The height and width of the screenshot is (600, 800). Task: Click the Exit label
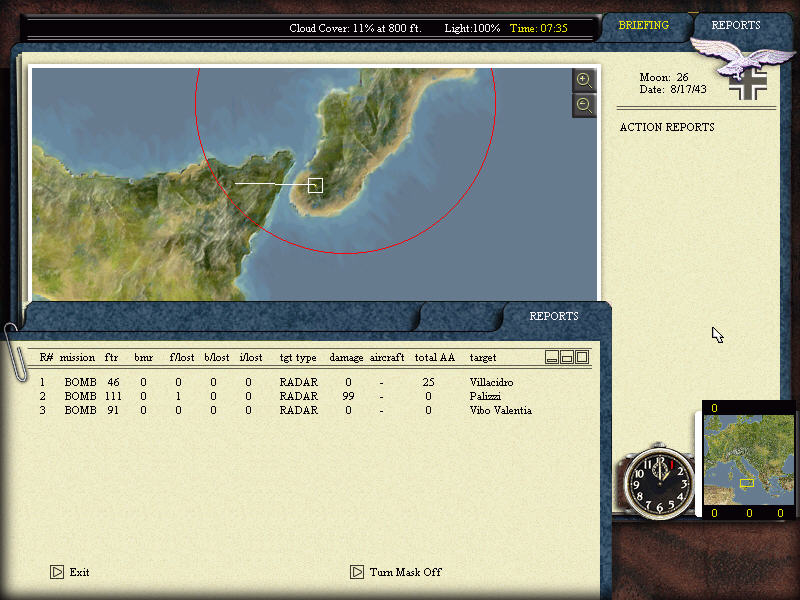pos(79,572)
